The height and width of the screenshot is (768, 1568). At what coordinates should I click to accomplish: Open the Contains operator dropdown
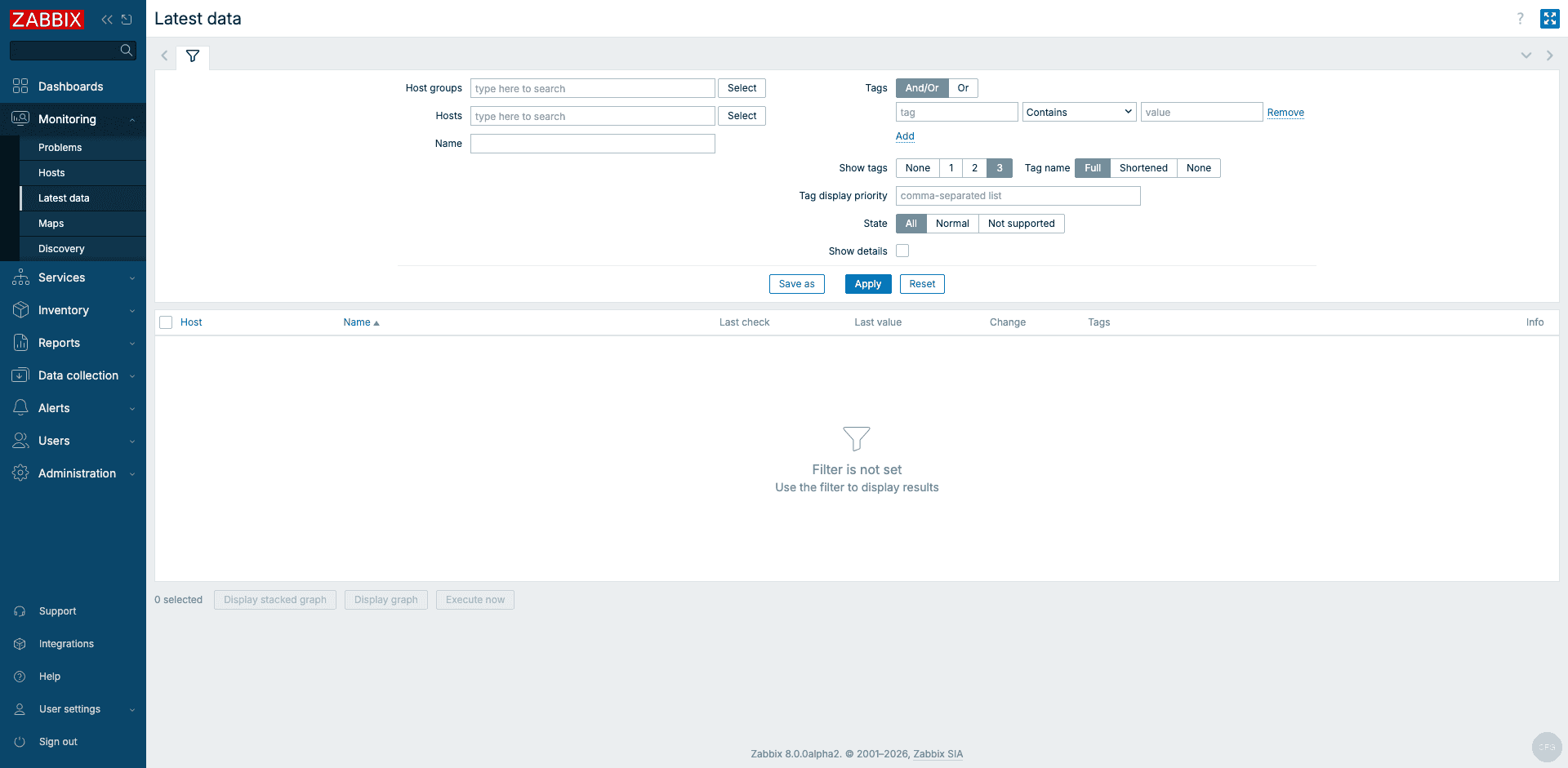1079,111
